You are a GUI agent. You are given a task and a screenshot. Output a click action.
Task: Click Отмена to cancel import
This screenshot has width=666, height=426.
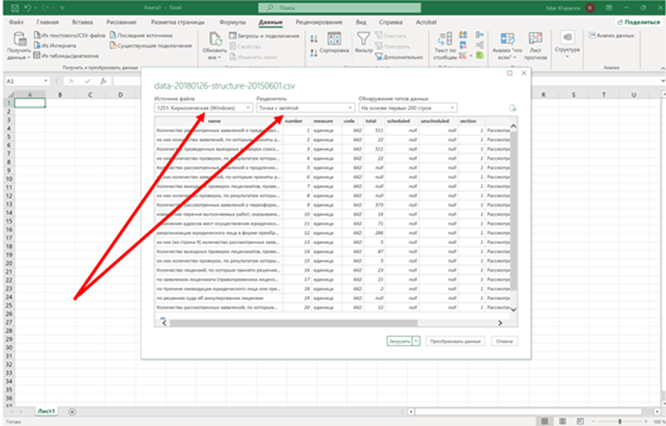click(504, 341)
